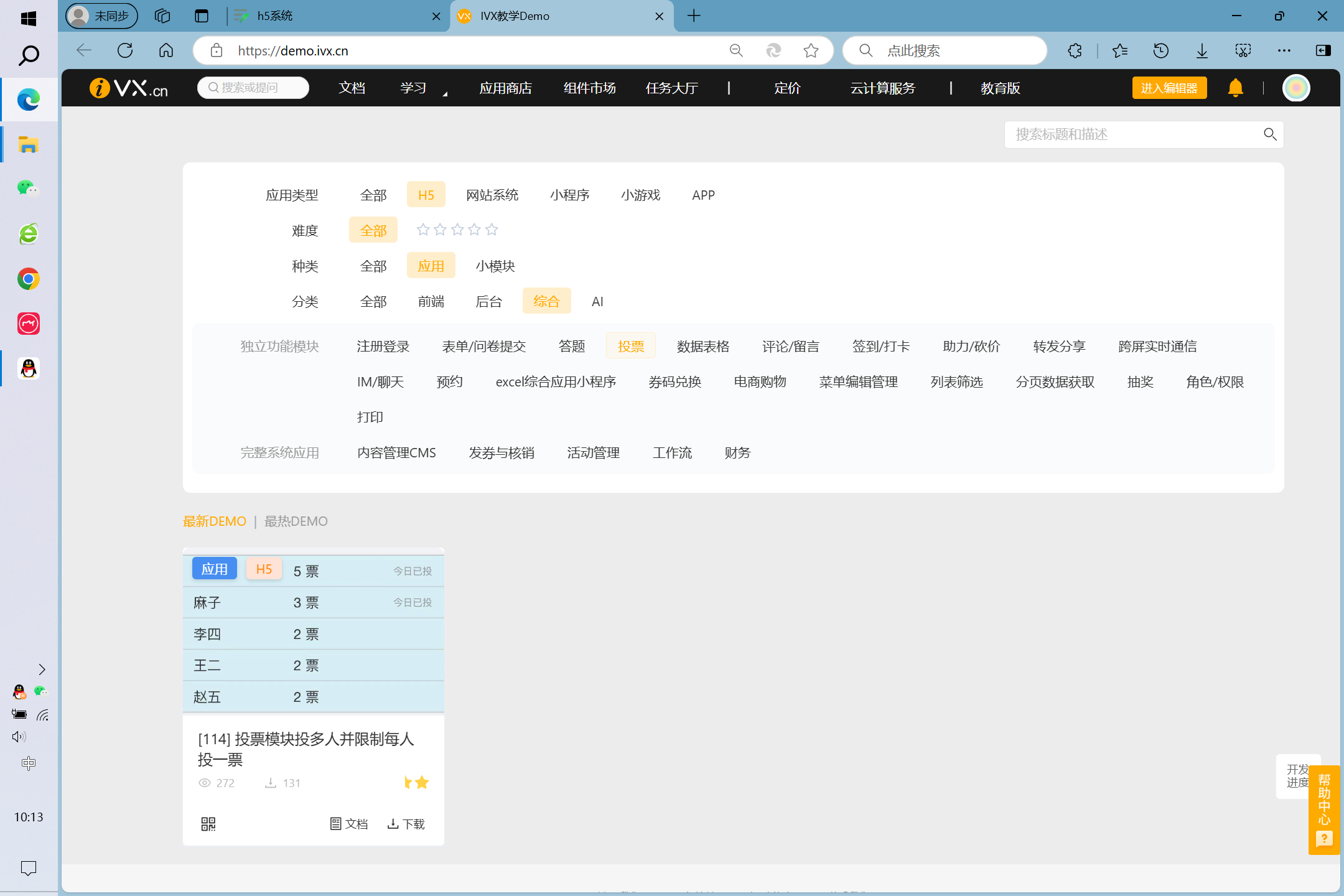Select 全部 in 应用类型 row
Viewport: 1344px width, 896px height.
(373, 195)
